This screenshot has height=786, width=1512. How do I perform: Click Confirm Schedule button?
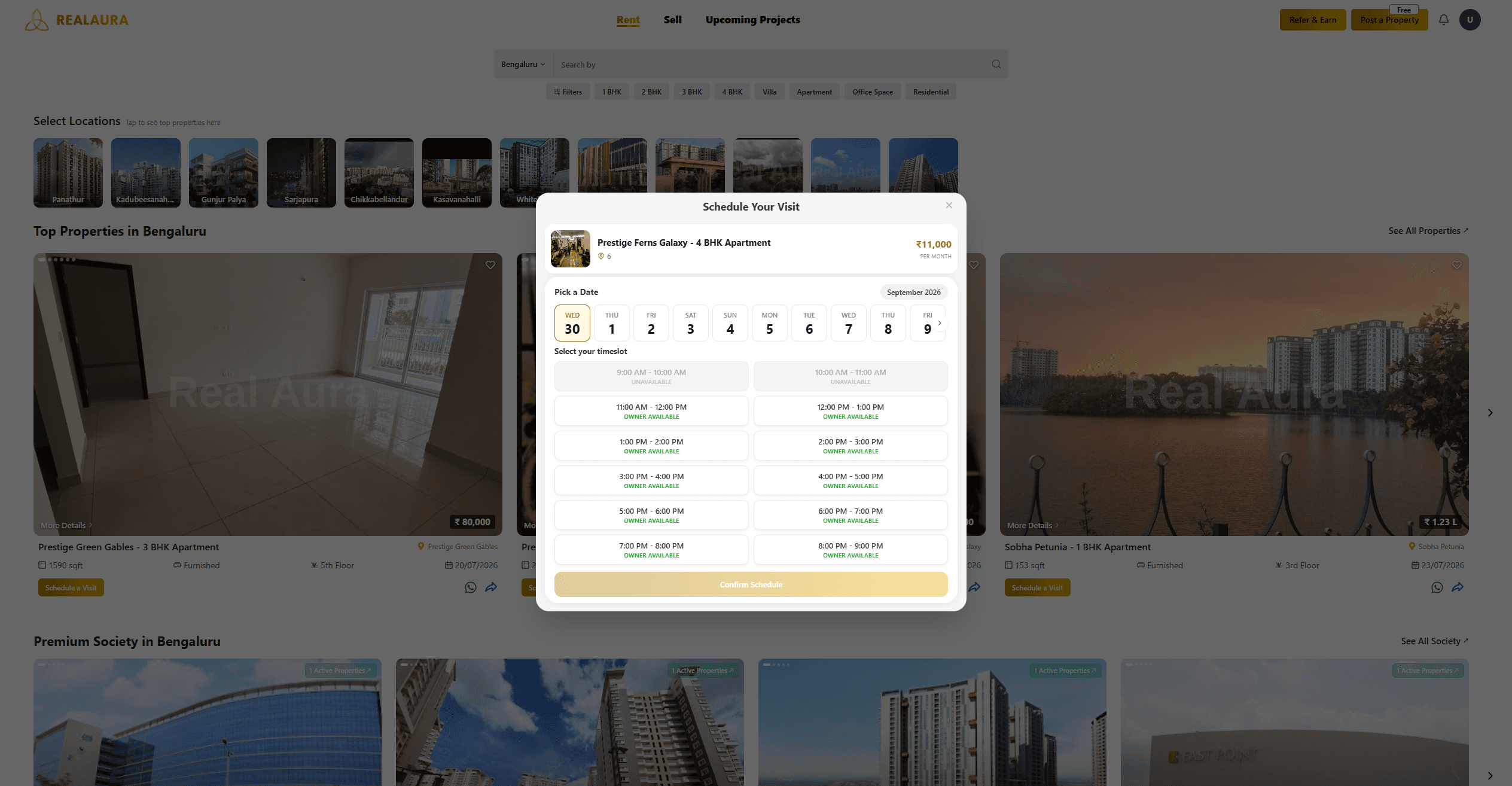751,584
